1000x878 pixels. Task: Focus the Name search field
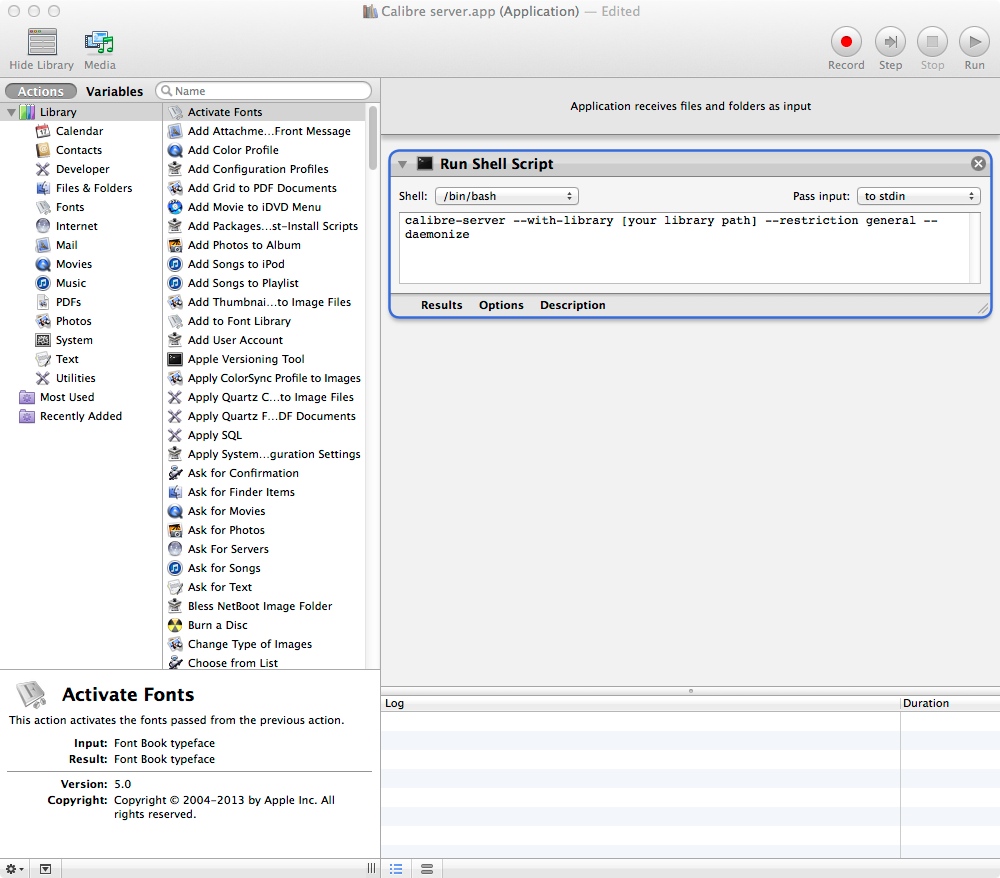pos(263,91)
